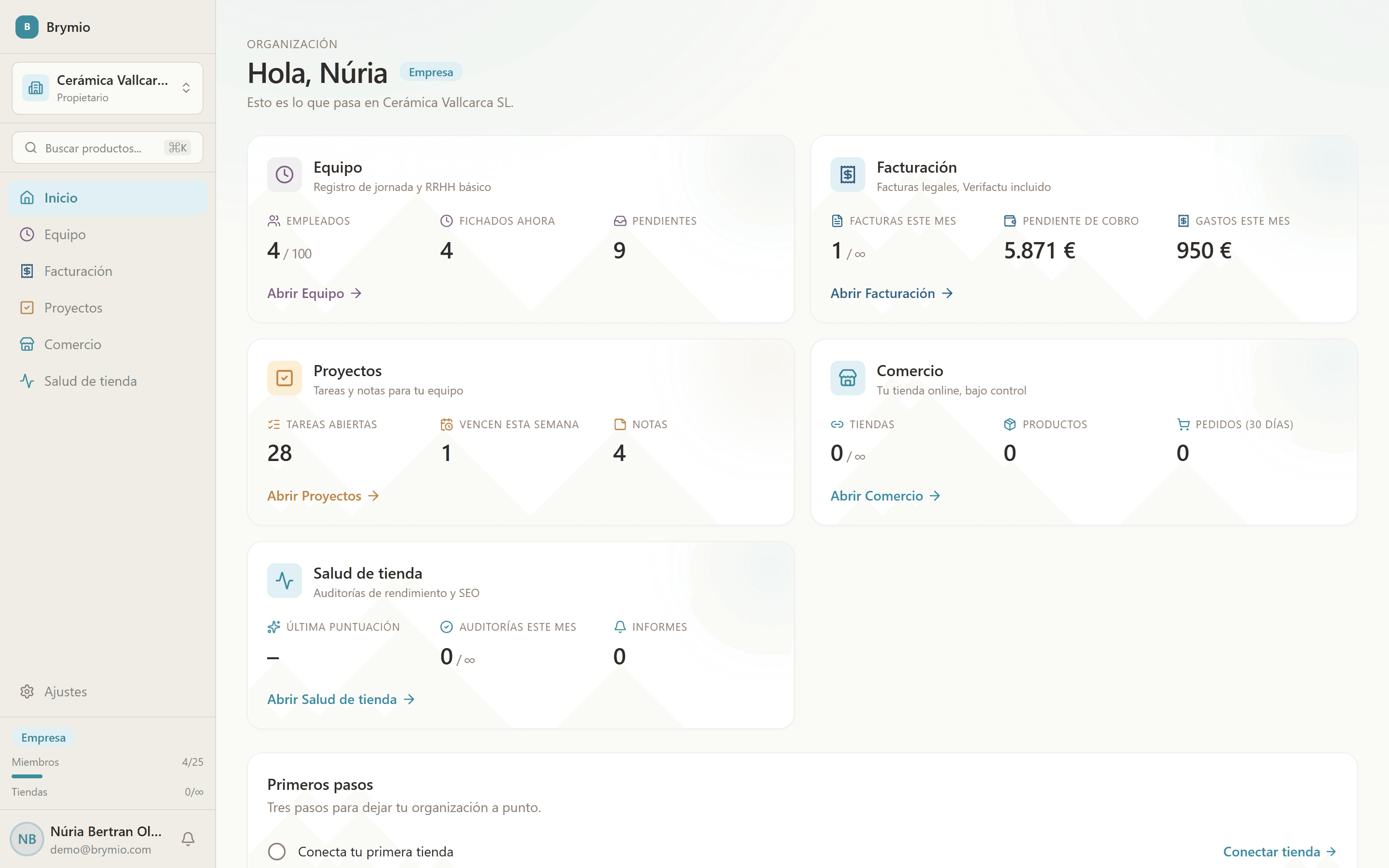Click the Hola, Núria heading
1389x868 pixels.
tap(317, 73)
